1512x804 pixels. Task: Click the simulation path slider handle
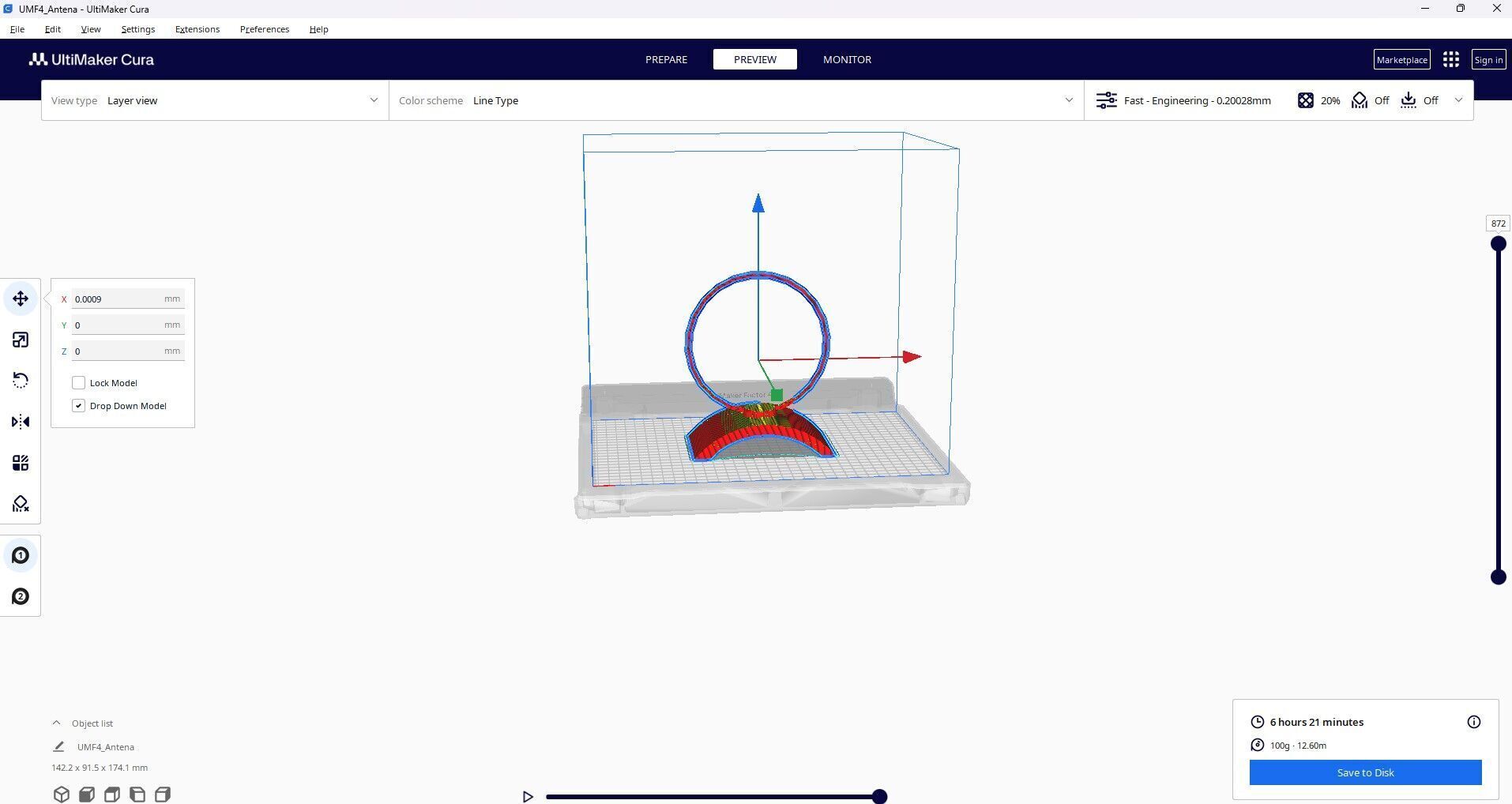click(879, 796)
